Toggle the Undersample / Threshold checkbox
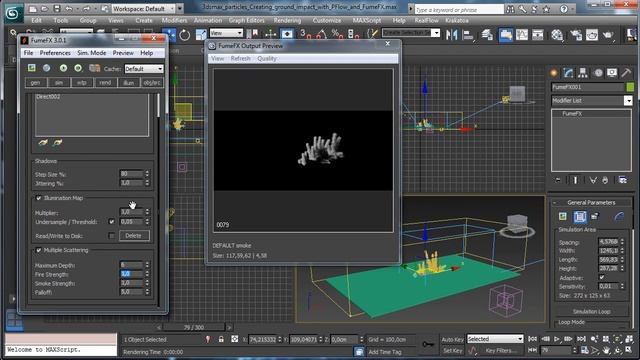This screenshot has width=640, height=360. tap(111, 222)
